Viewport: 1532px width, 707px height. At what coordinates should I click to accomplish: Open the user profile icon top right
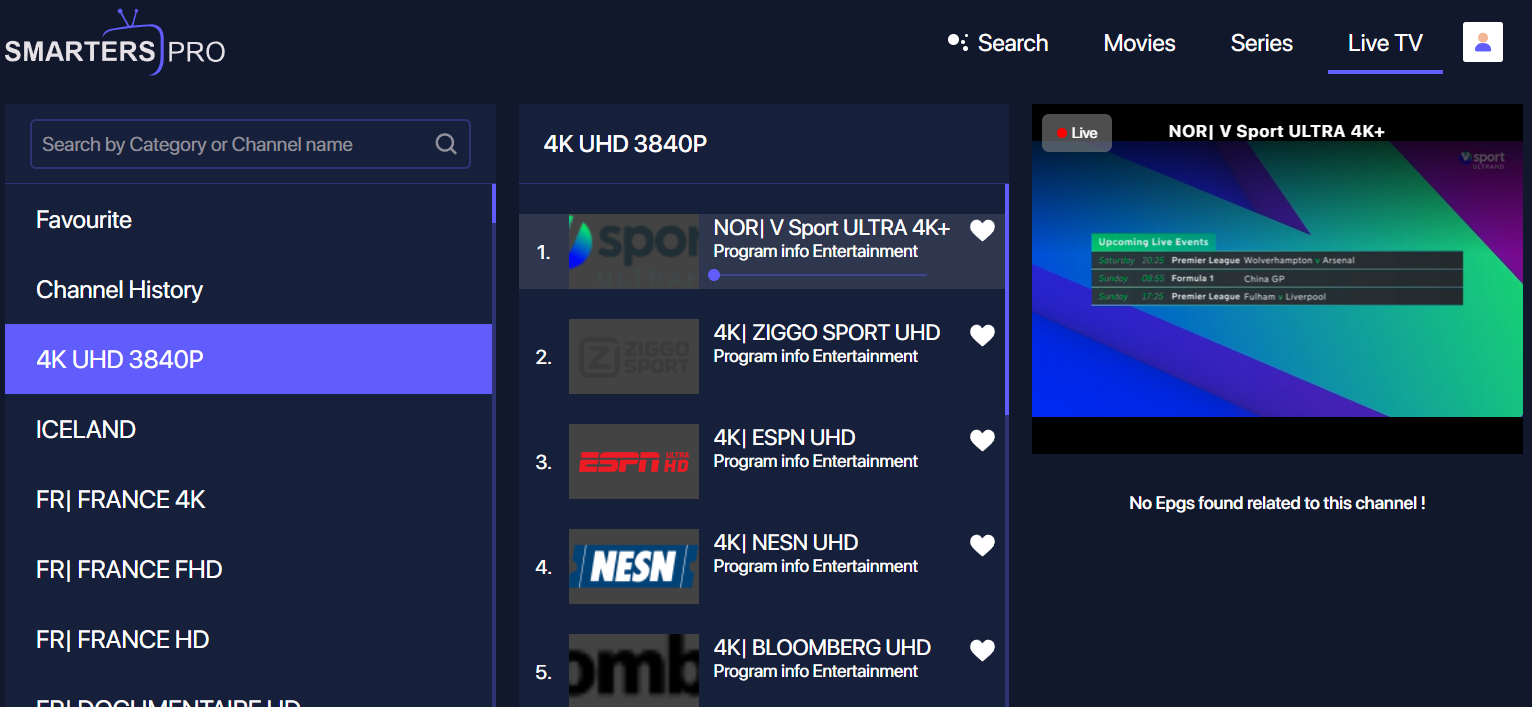[1483, 41]
